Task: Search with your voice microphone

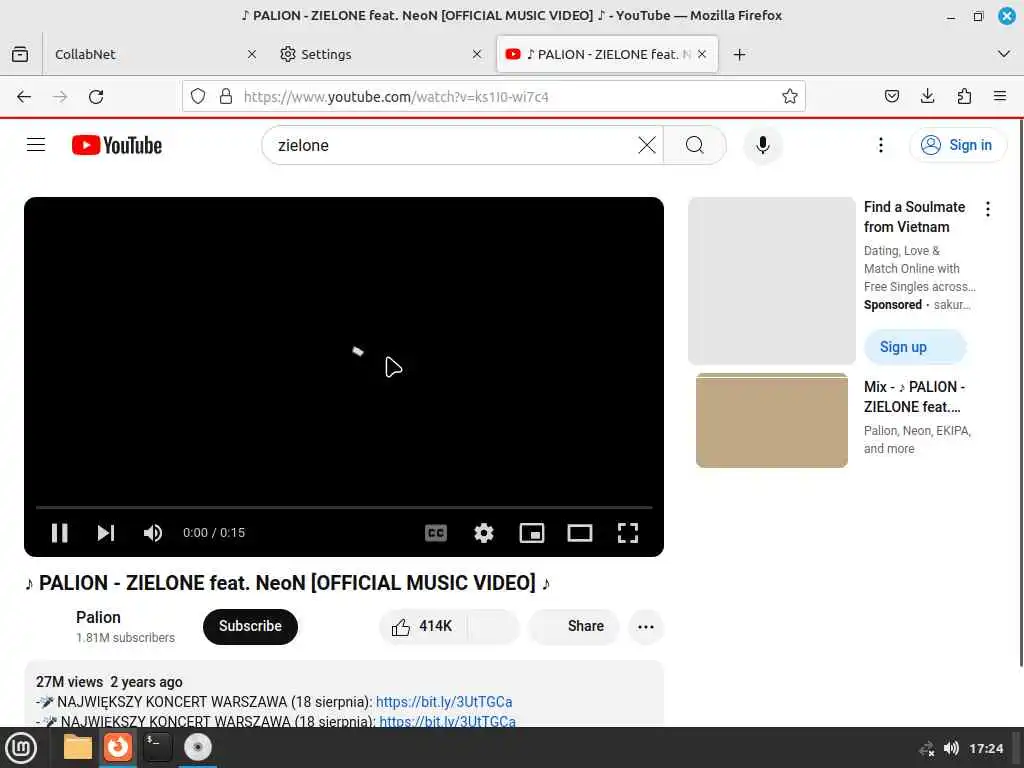Action: pos(762,145)
